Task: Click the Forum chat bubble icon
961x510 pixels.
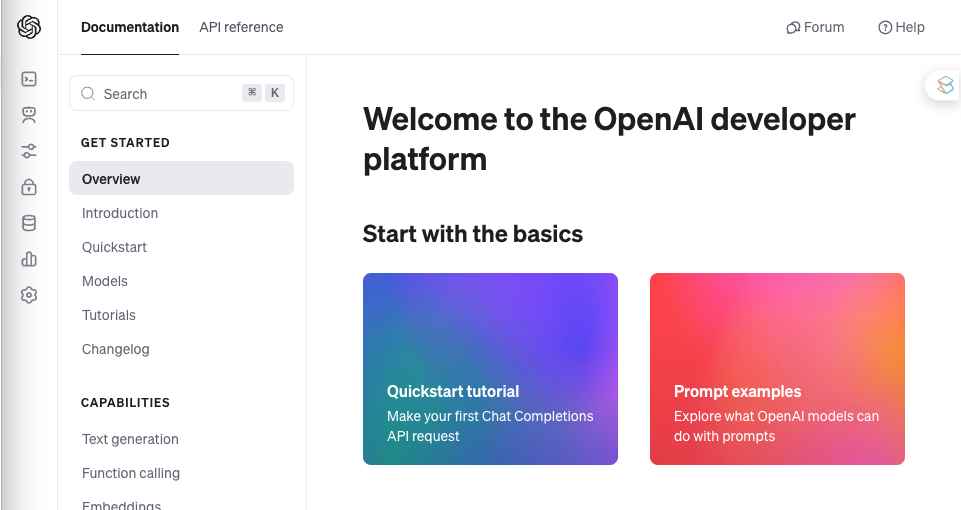Action: (793, 28)
